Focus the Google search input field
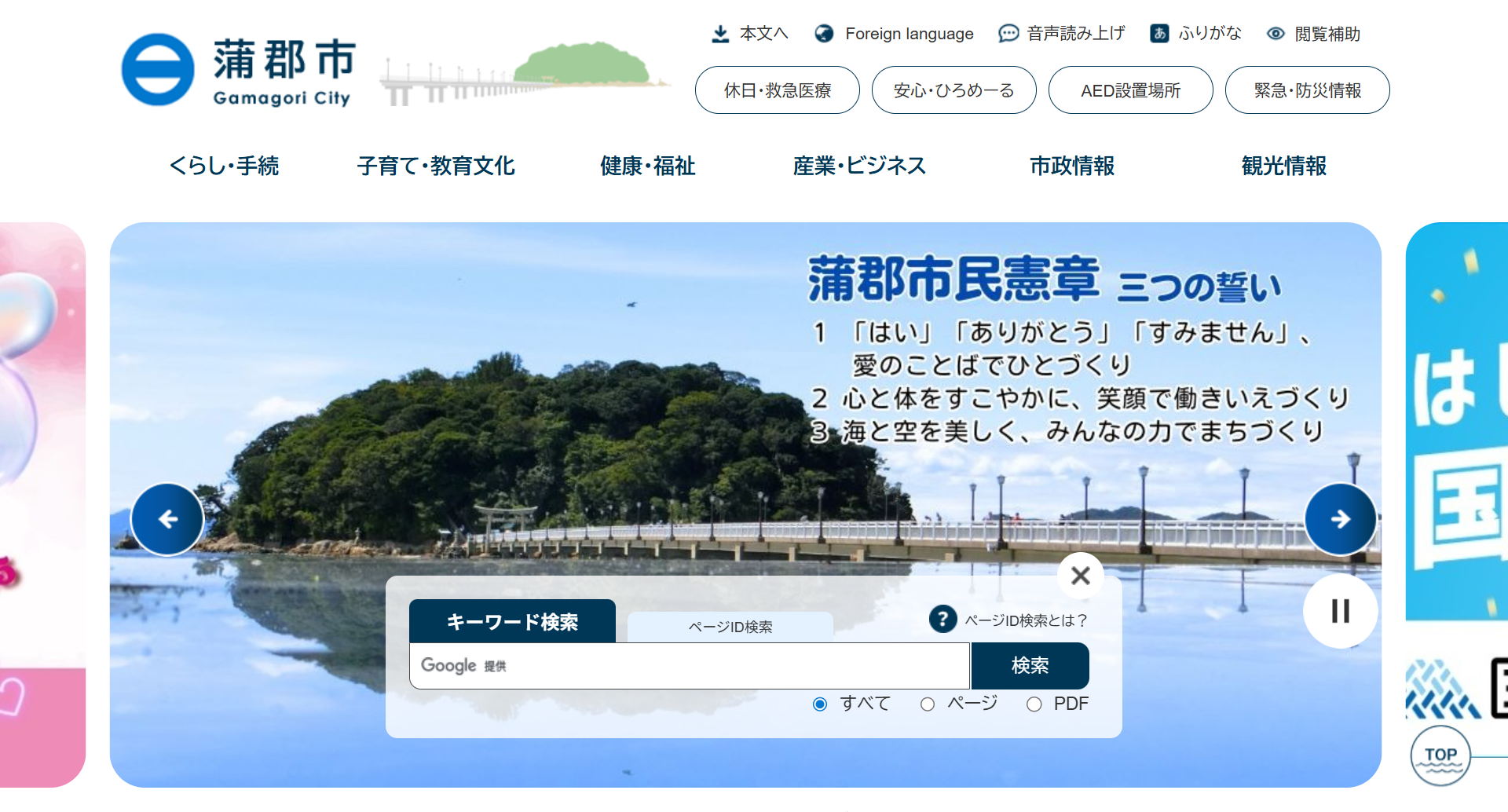Image resolution: width=1508 pixels, height=812 pixels. tap(690, 666)
